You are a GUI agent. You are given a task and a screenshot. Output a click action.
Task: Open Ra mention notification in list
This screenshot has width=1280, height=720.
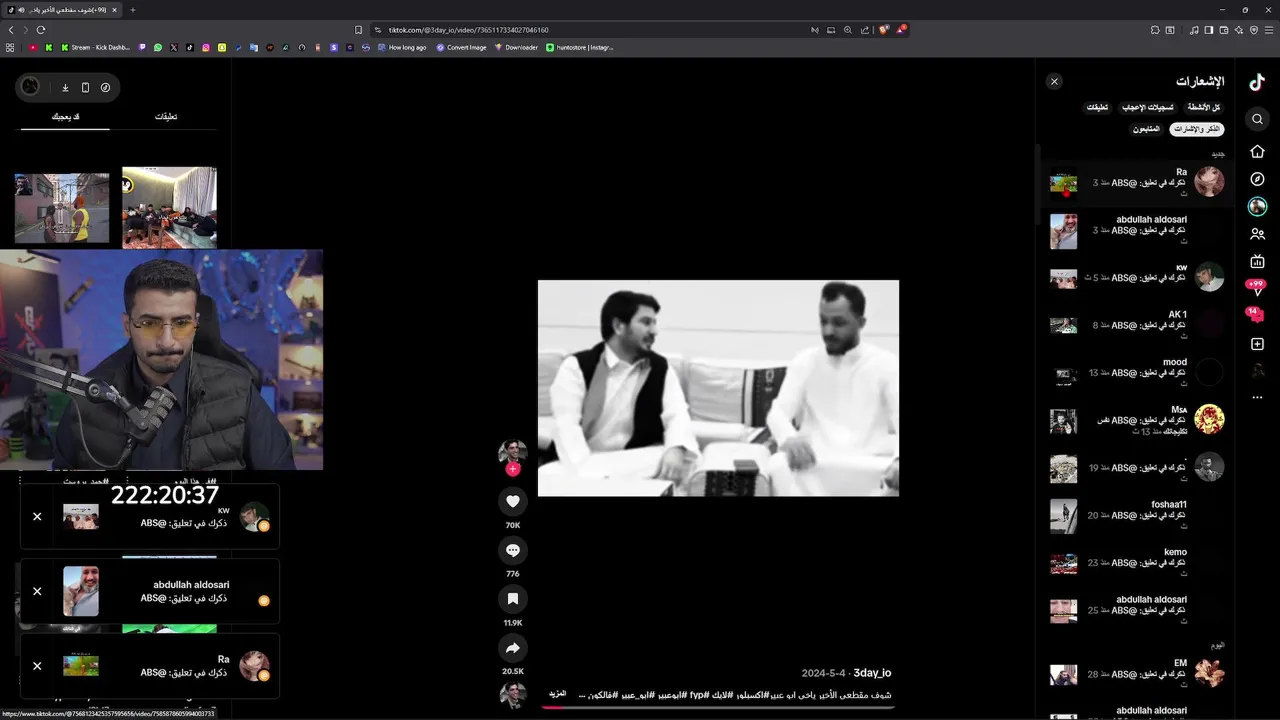1137,183
